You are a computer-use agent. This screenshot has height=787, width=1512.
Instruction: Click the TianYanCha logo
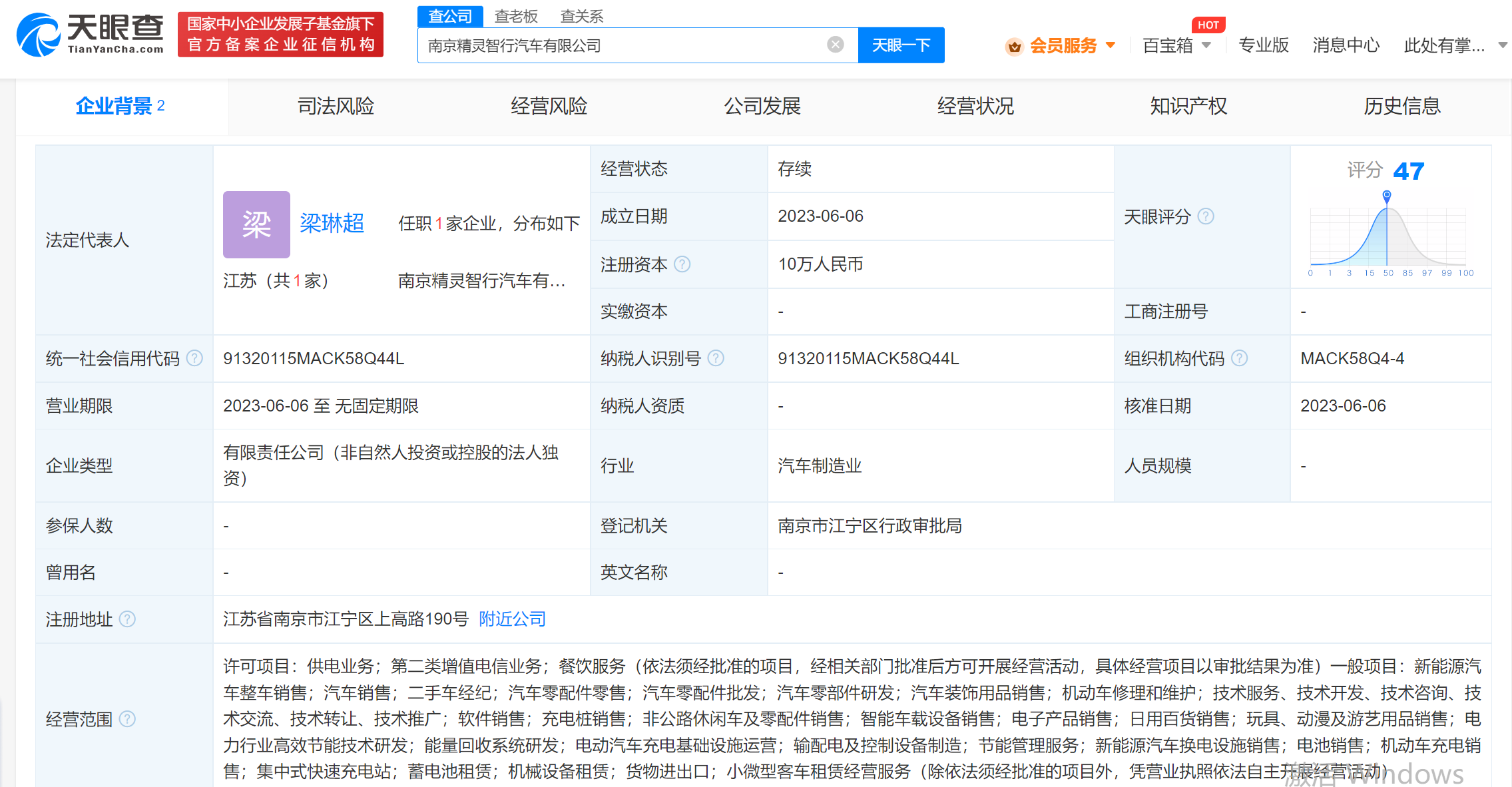tap(90, 35)
